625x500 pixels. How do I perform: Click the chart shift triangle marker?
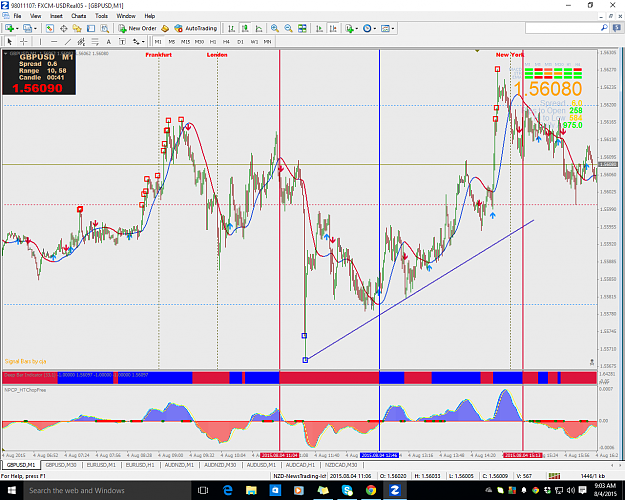click(477, 51)
